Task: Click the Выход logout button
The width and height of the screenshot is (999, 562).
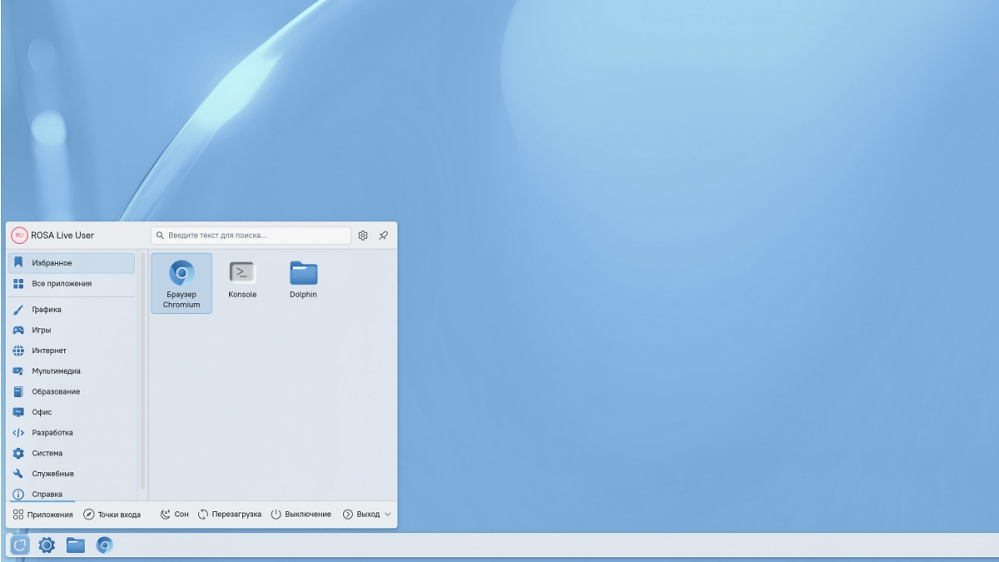Action: (361, 514)
